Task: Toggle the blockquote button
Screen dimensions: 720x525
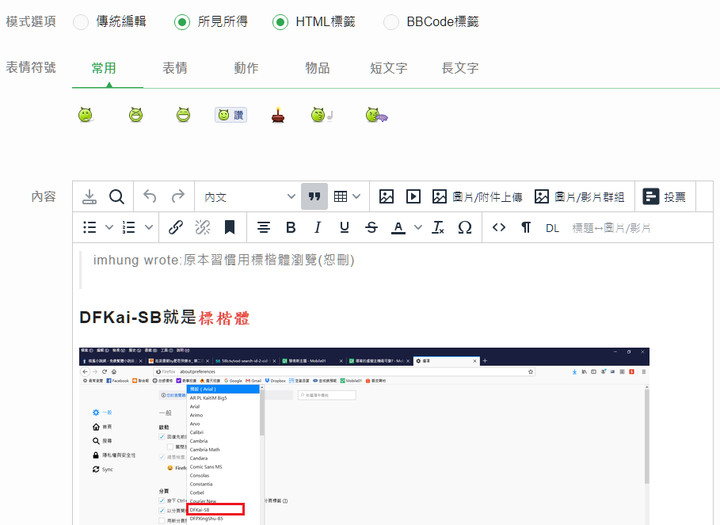Action: coord(315,197)
